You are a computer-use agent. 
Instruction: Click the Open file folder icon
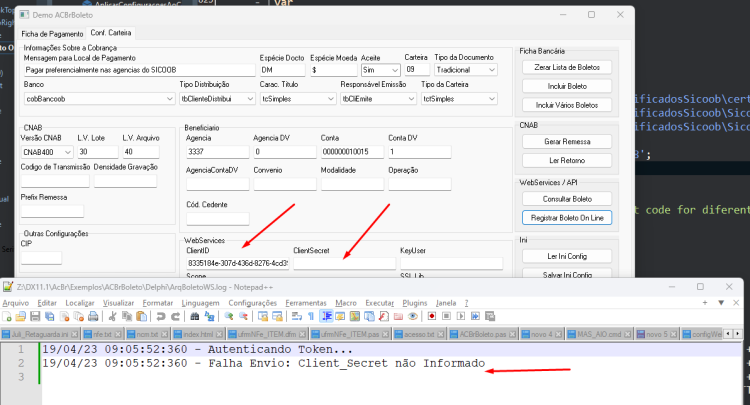[21, 317]
